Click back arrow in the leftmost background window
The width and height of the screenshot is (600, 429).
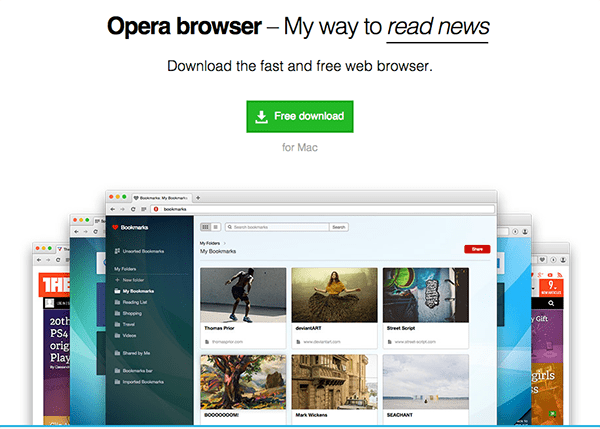(39, 260)
